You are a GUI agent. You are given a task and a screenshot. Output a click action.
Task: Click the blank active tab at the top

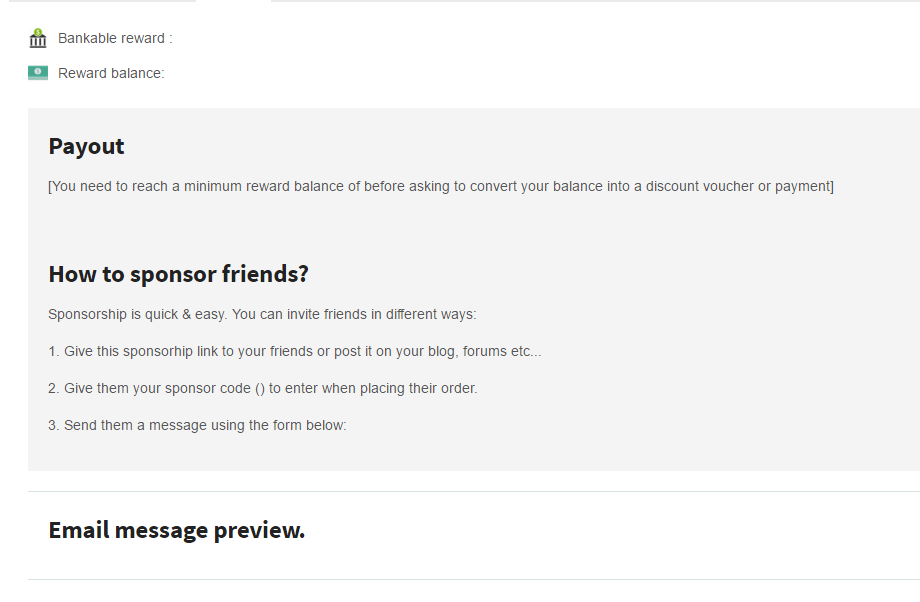233,2
